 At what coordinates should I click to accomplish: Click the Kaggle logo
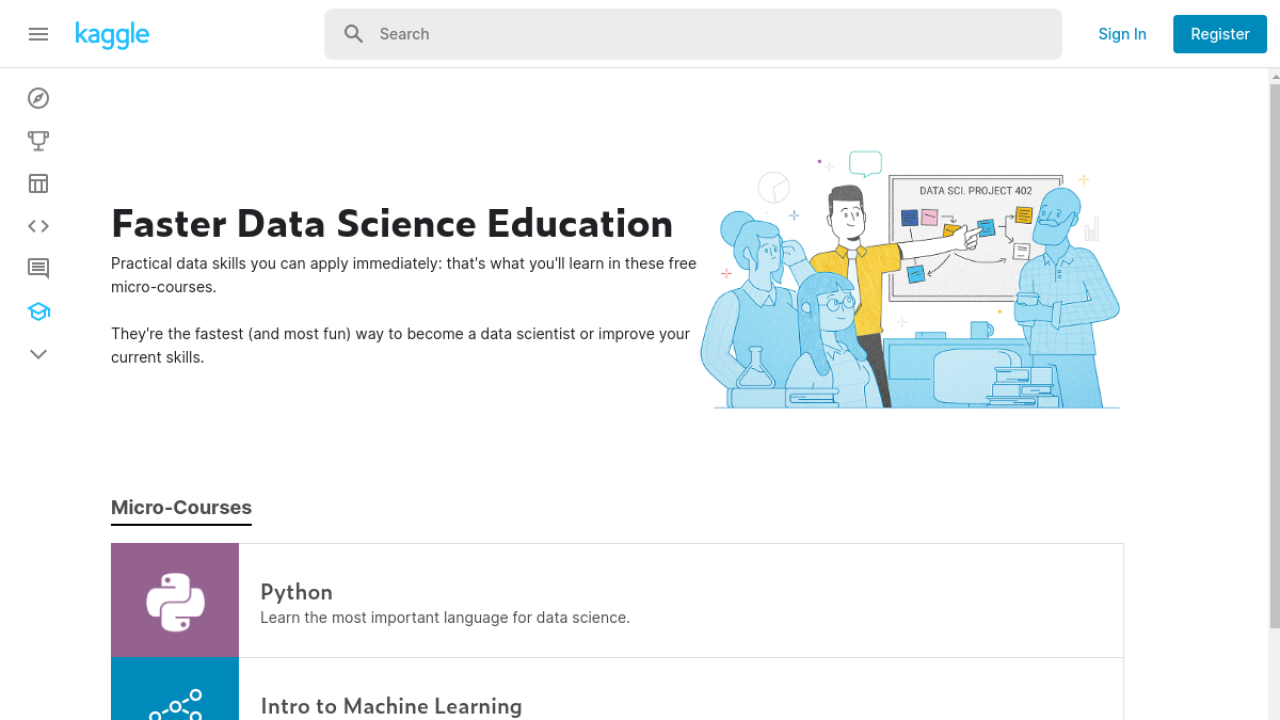[x=112, y=35]
